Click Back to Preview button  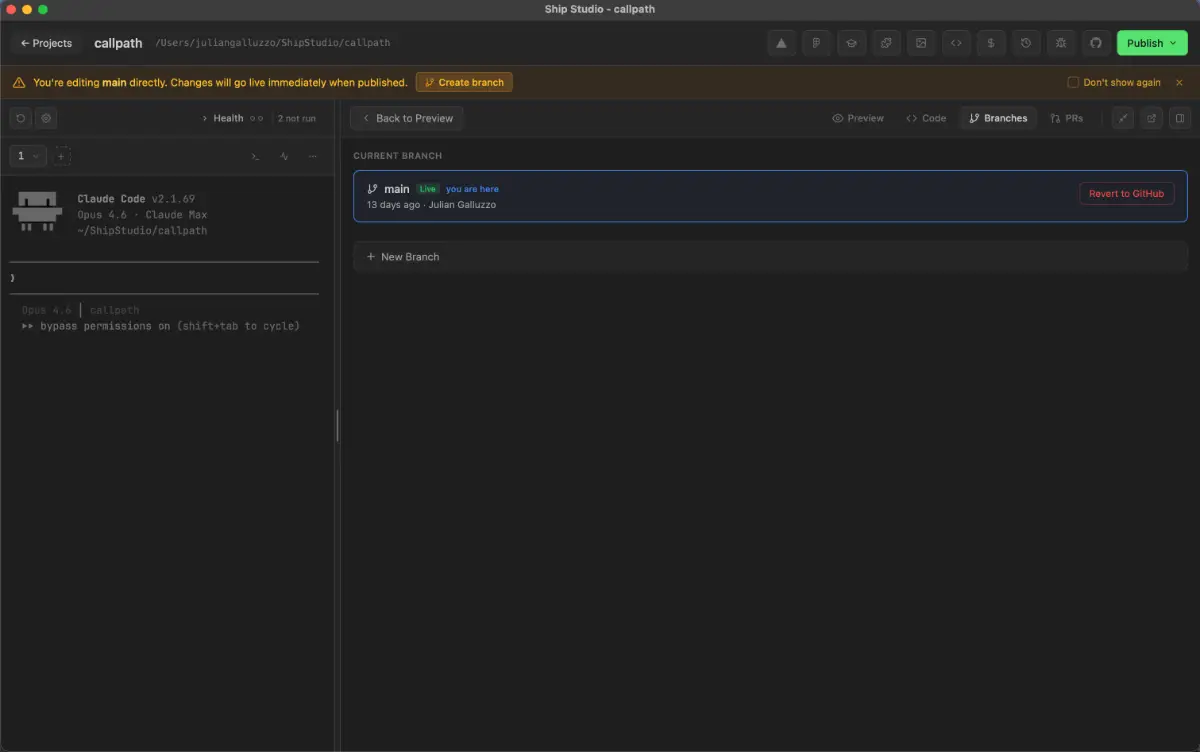[x=407, y=118]
